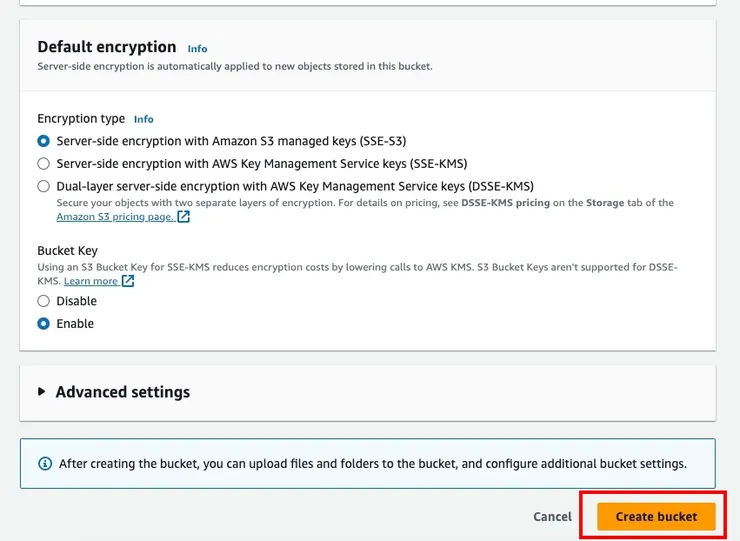Screen dimensions: 740x541
Task: Select SSE-S3 managed keys encryption option
Action: [x=43, y=141]
